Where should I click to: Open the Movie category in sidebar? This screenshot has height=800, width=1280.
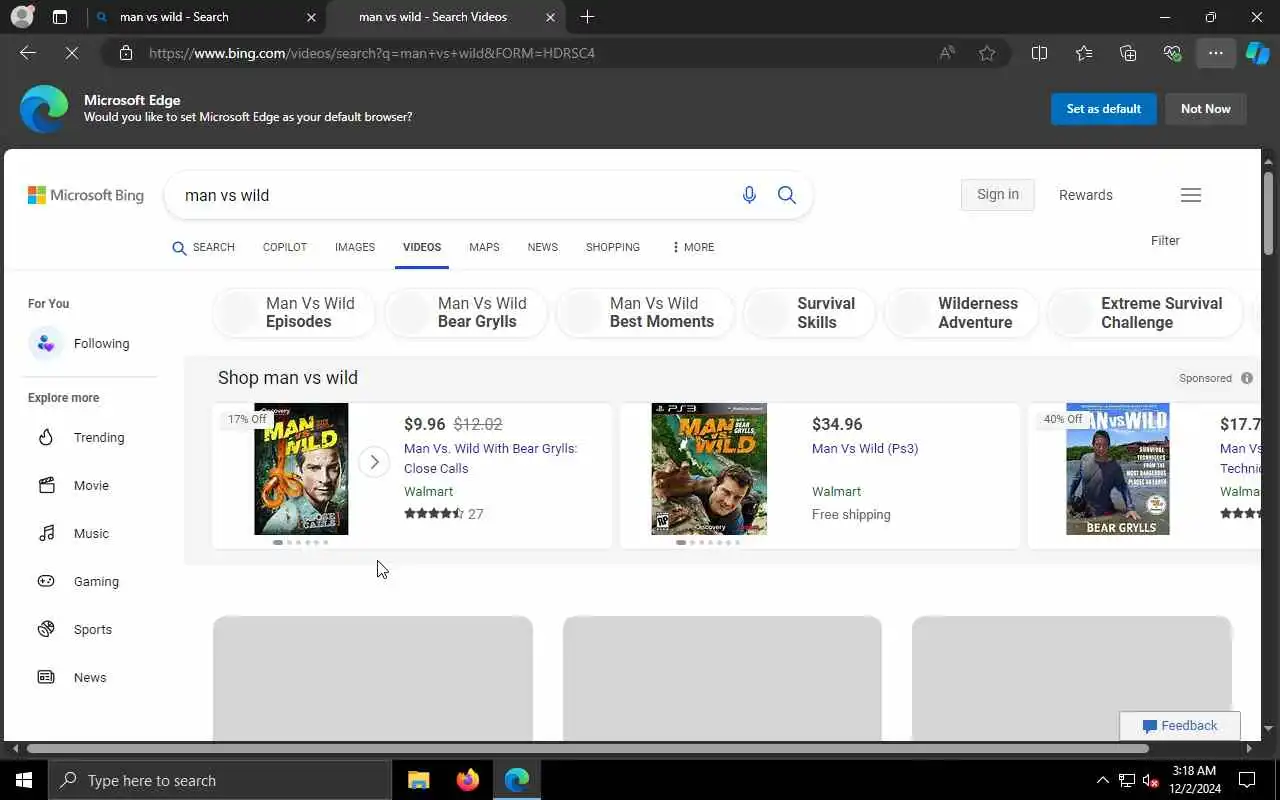(73, 486)
